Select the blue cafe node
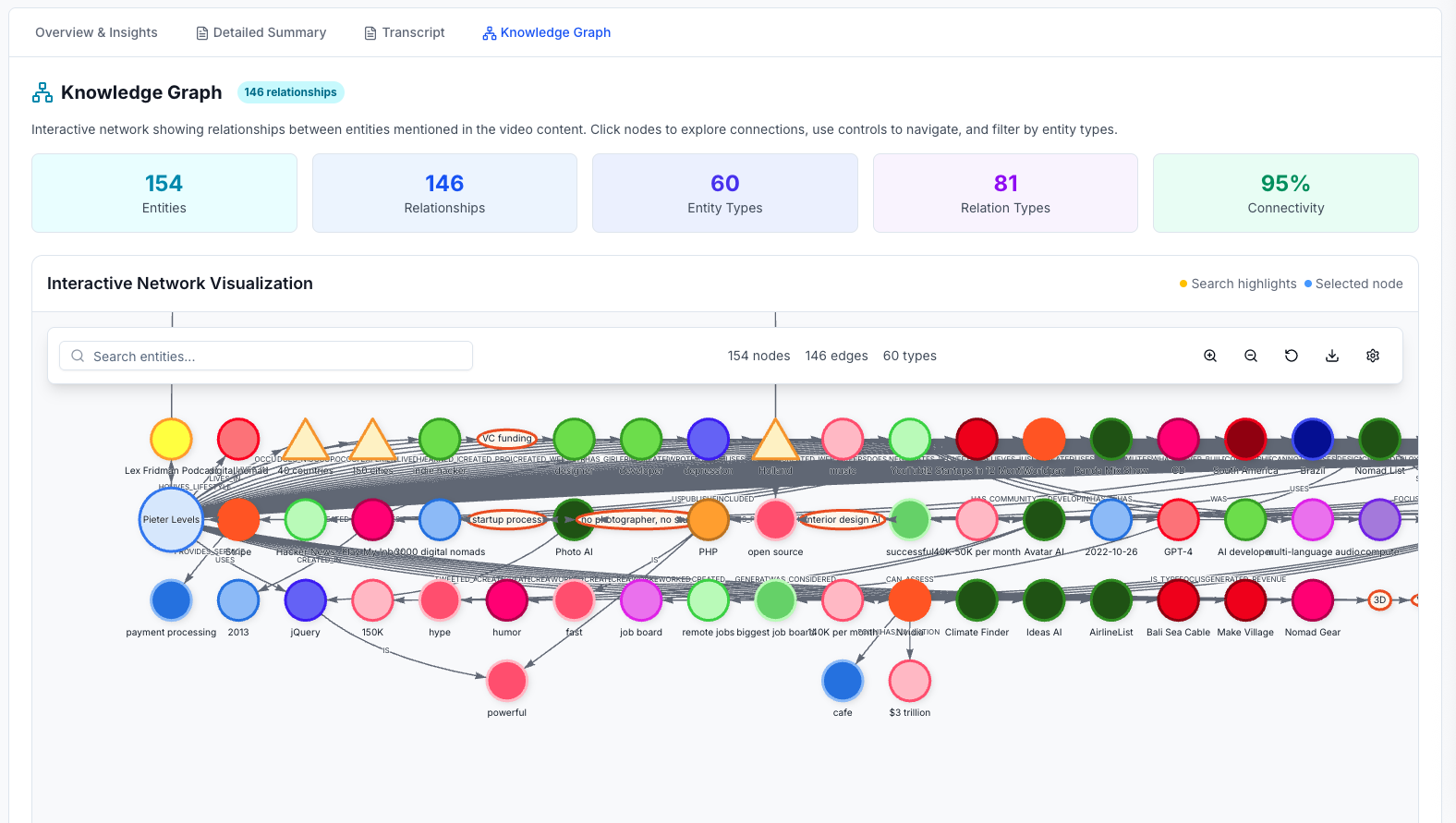 click(843, 681)
